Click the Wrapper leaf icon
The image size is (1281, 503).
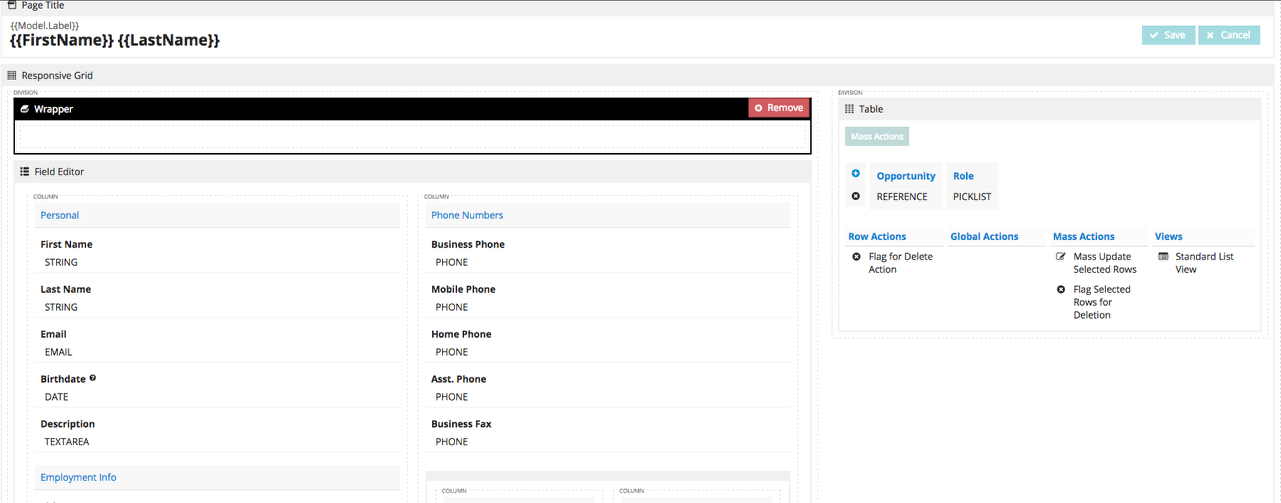point(25,109)
